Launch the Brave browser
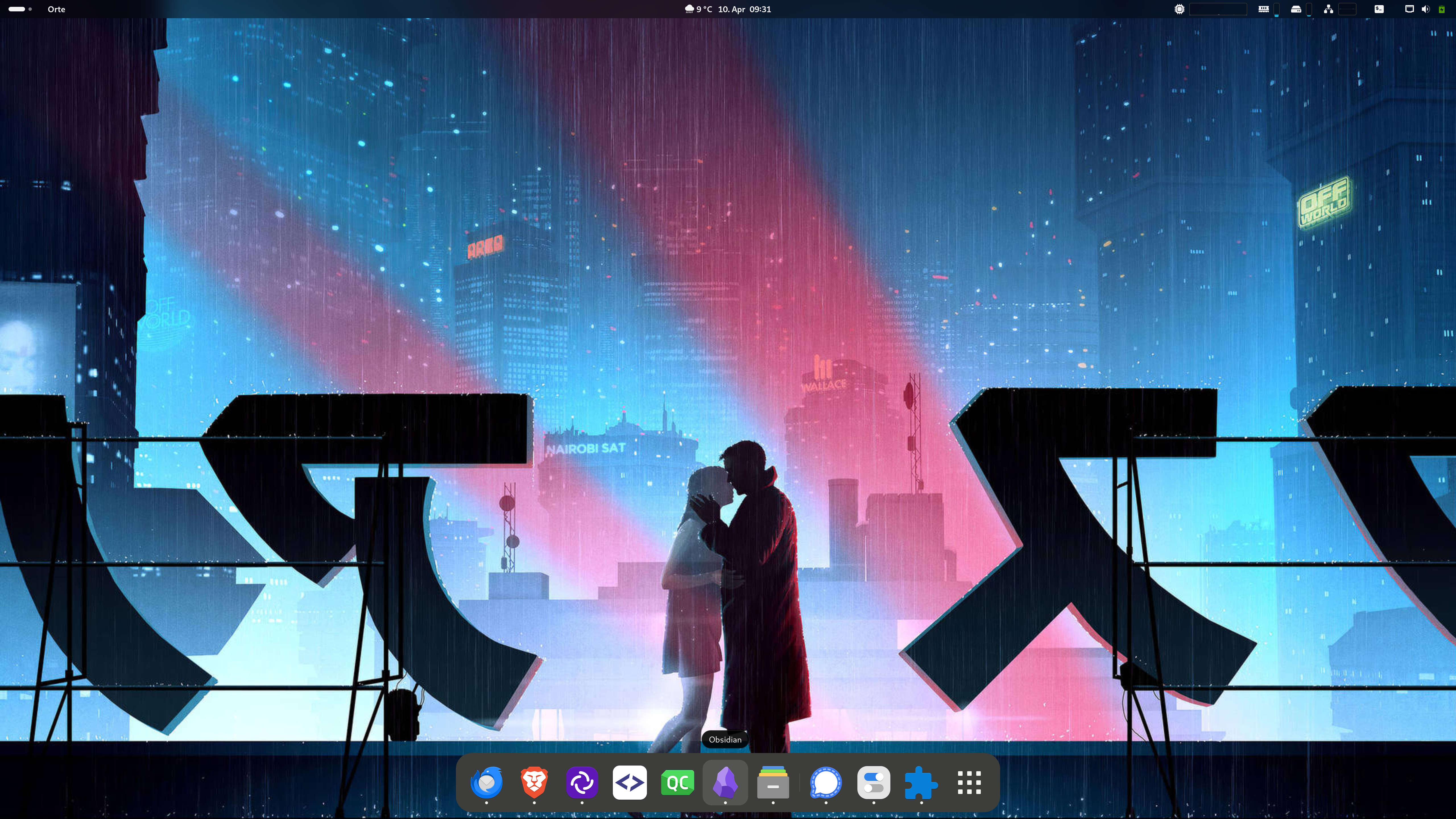Viewport: 1456px width, 819px height. (x=534, y=783)
